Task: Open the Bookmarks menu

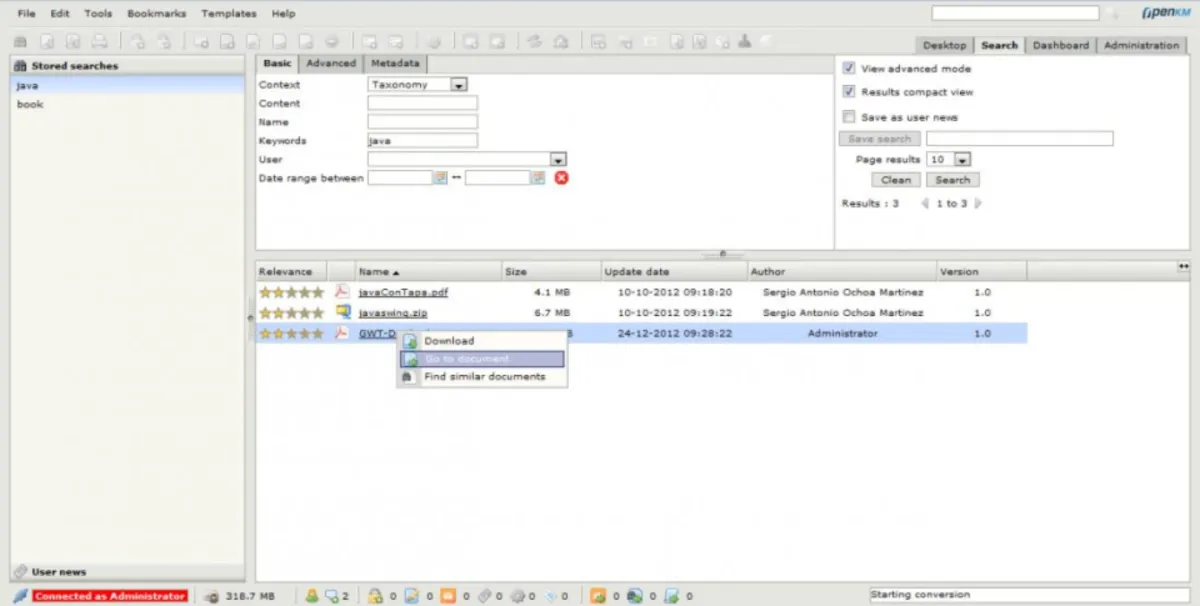Action: tap(157, 14)
